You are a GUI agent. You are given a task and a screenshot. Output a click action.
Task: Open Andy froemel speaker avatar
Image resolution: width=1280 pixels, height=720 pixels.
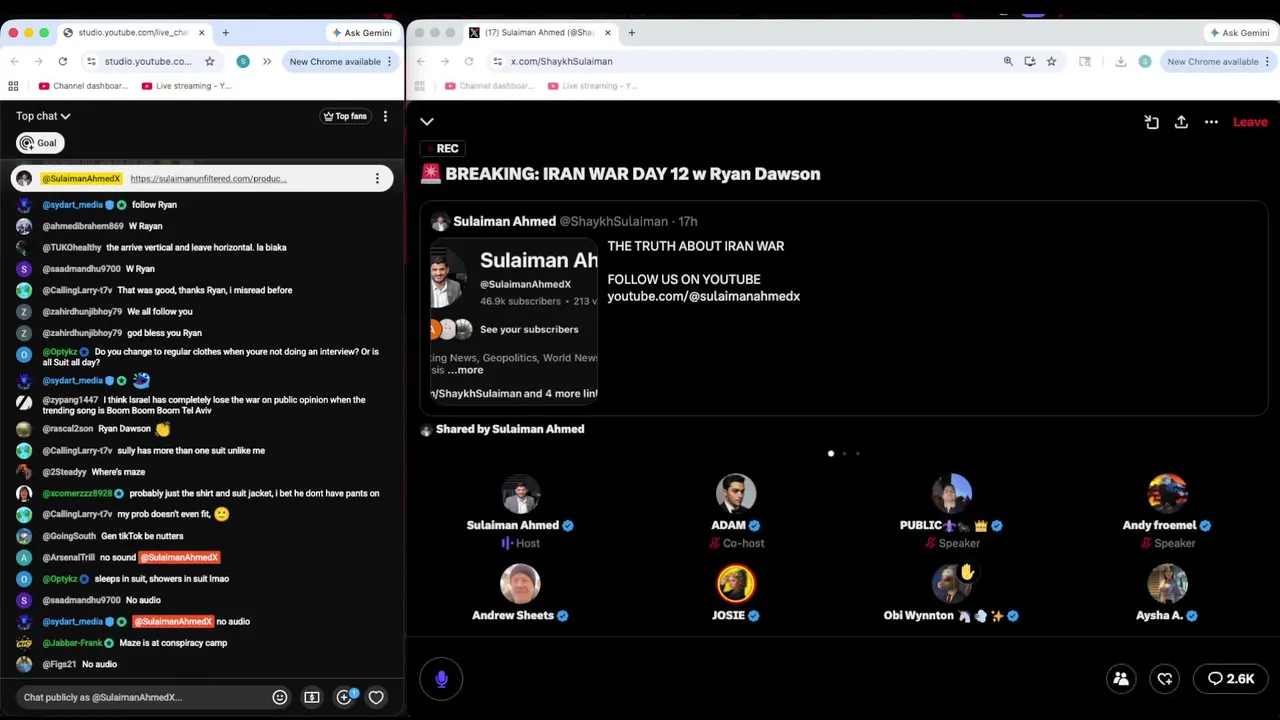click(x=1167, y=494)
